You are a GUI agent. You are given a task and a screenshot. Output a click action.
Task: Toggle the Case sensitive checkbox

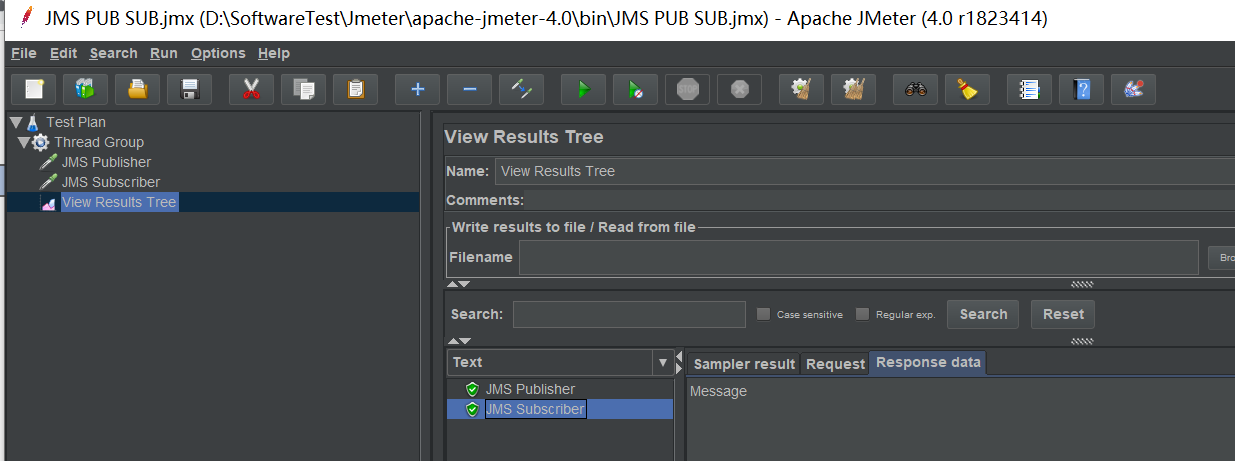pyautogui.click(x=763, y=314)
